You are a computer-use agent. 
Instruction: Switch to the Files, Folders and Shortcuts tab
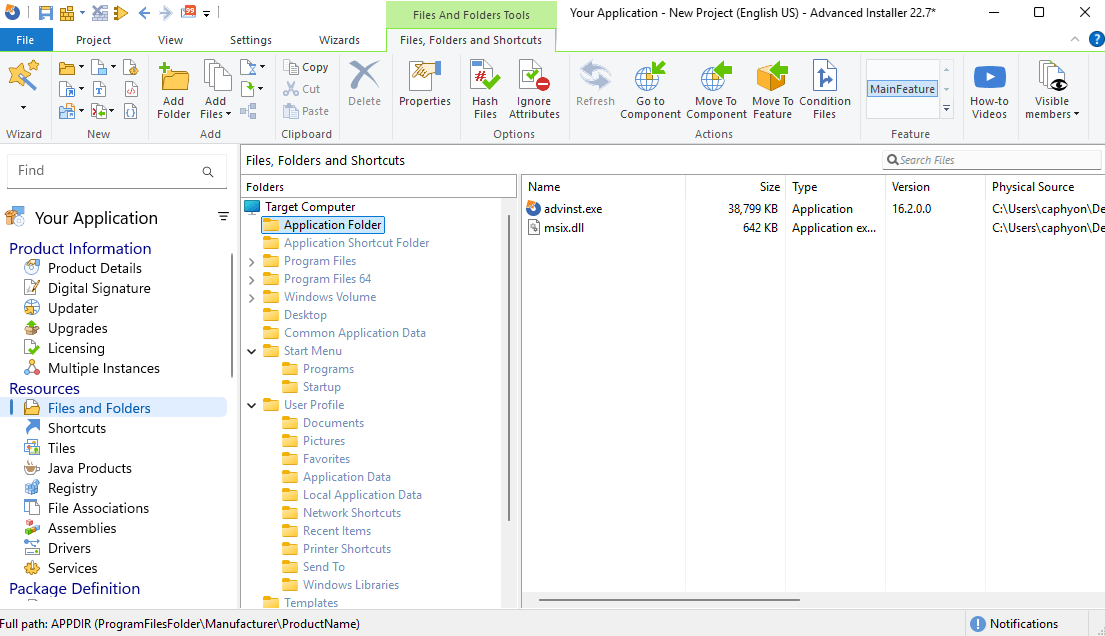tap(471, 39)
